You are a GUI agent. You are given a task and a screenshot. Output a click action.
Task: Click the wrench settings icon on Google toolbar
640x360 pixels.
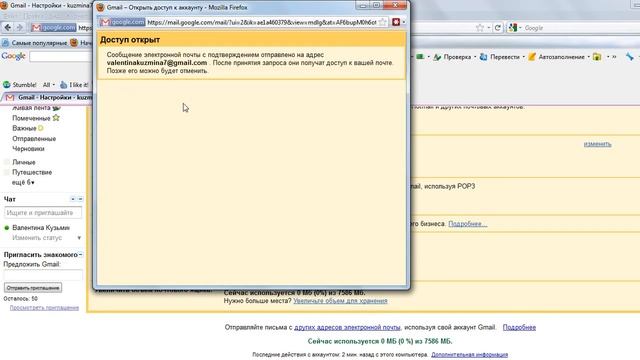630,57
